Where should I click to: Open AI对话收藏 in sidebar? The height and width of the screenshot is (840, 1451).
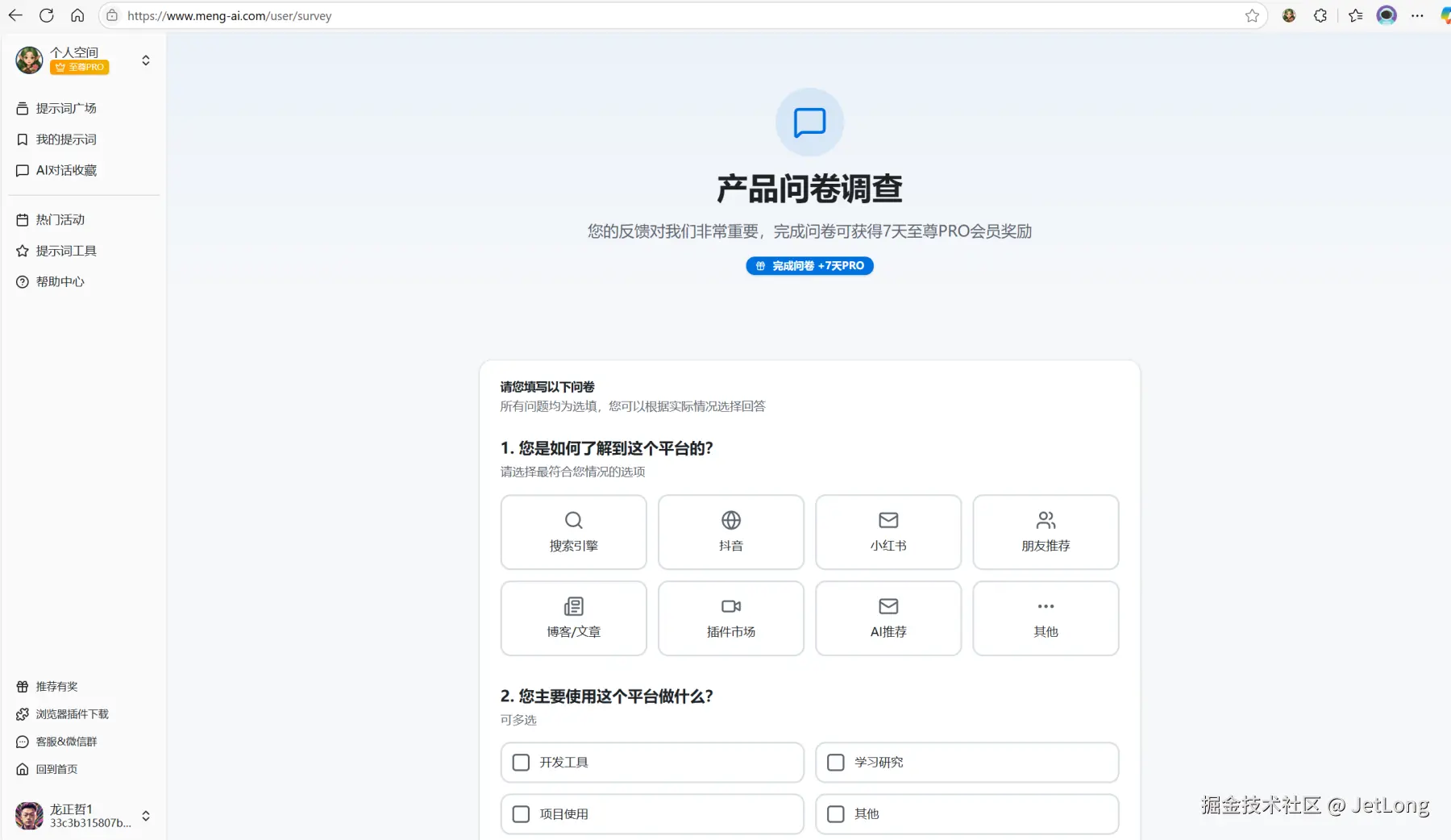pyautogui.click(x=66, y=170)
